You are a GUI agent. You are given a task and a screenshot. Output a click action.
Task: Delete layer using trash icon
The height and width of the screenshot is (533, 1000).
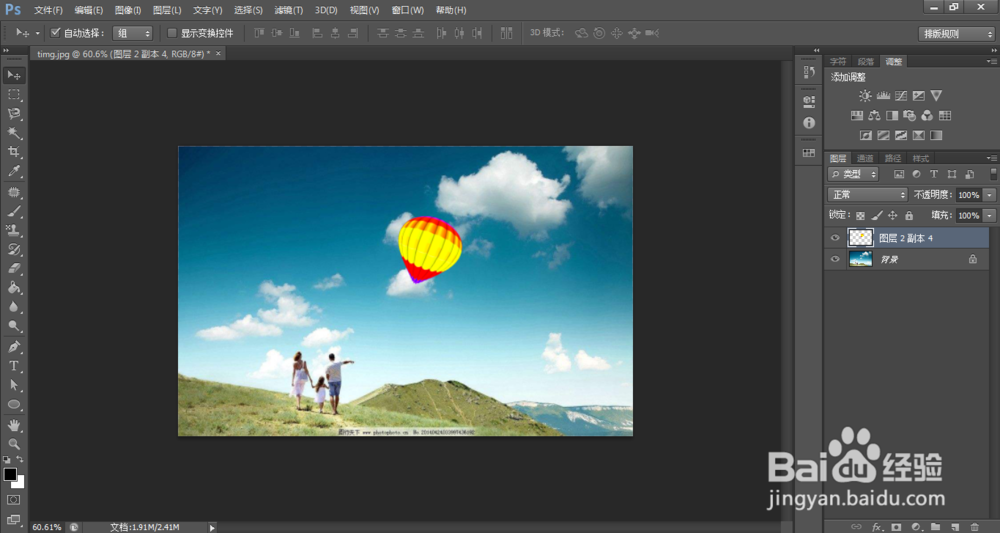pyautogui.click(x=974, y=527)
